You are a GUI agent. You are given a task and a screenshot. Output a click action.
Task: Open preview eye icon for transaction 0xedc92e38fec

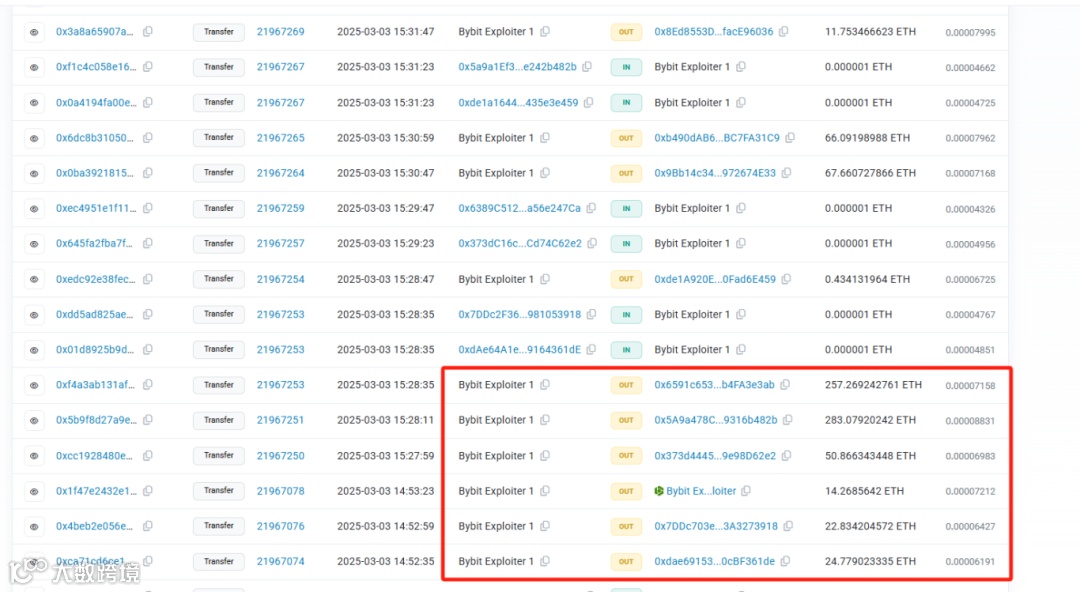click(34, 279)
